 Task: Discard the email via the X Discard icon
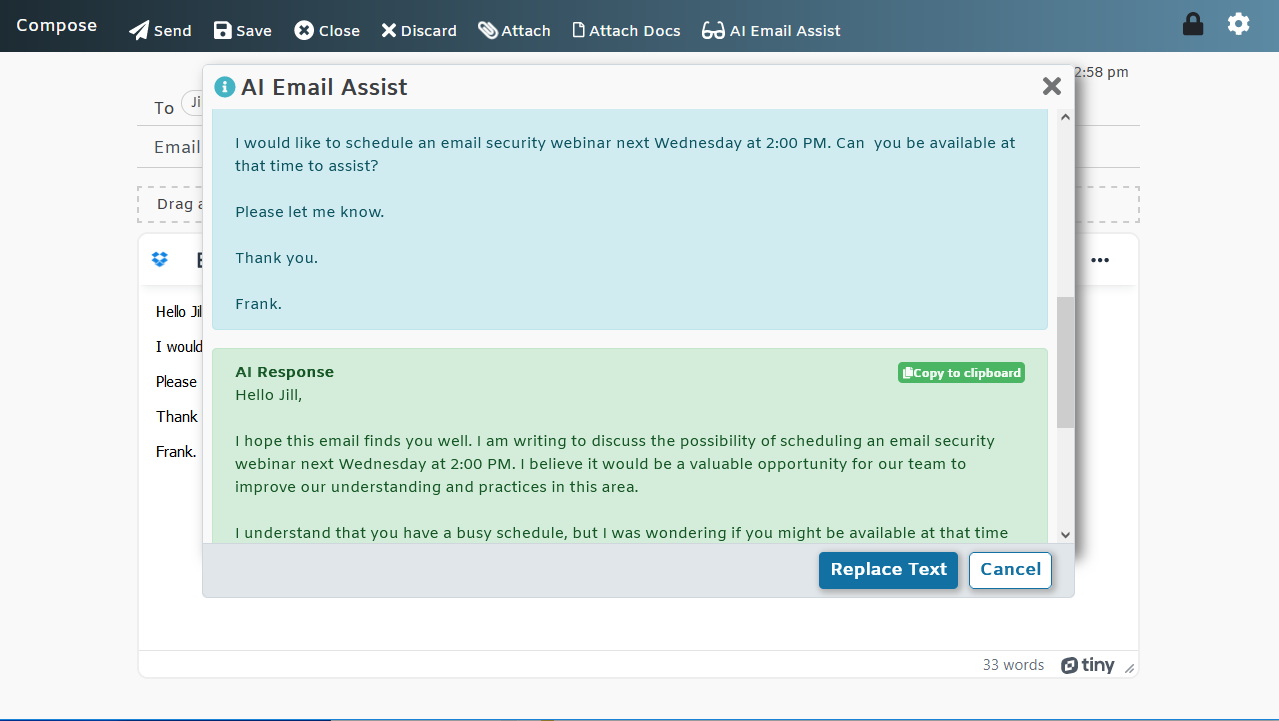386,30
